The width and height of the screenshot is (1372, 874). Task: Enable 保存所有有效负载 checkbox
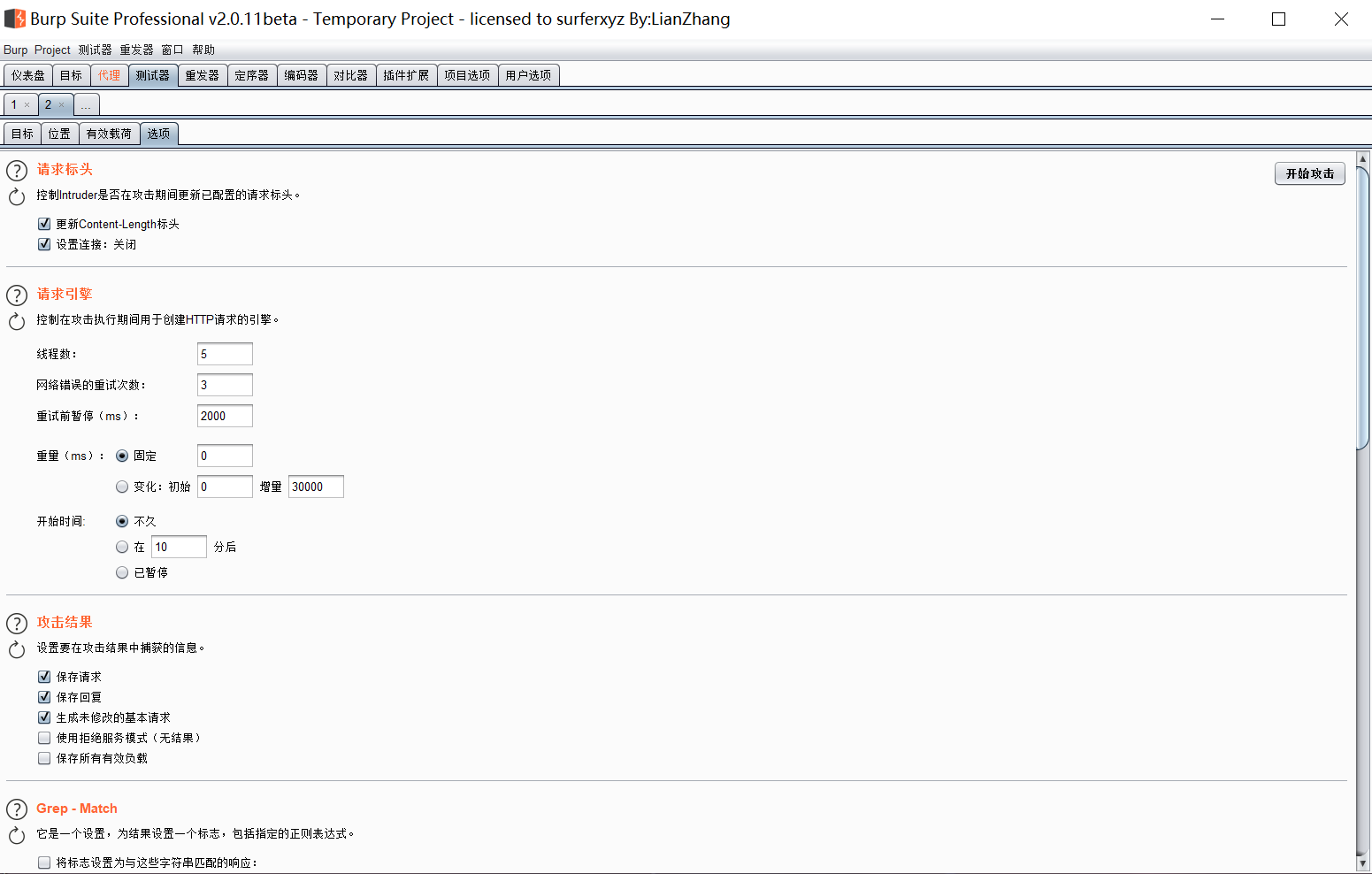pos(44,758)
